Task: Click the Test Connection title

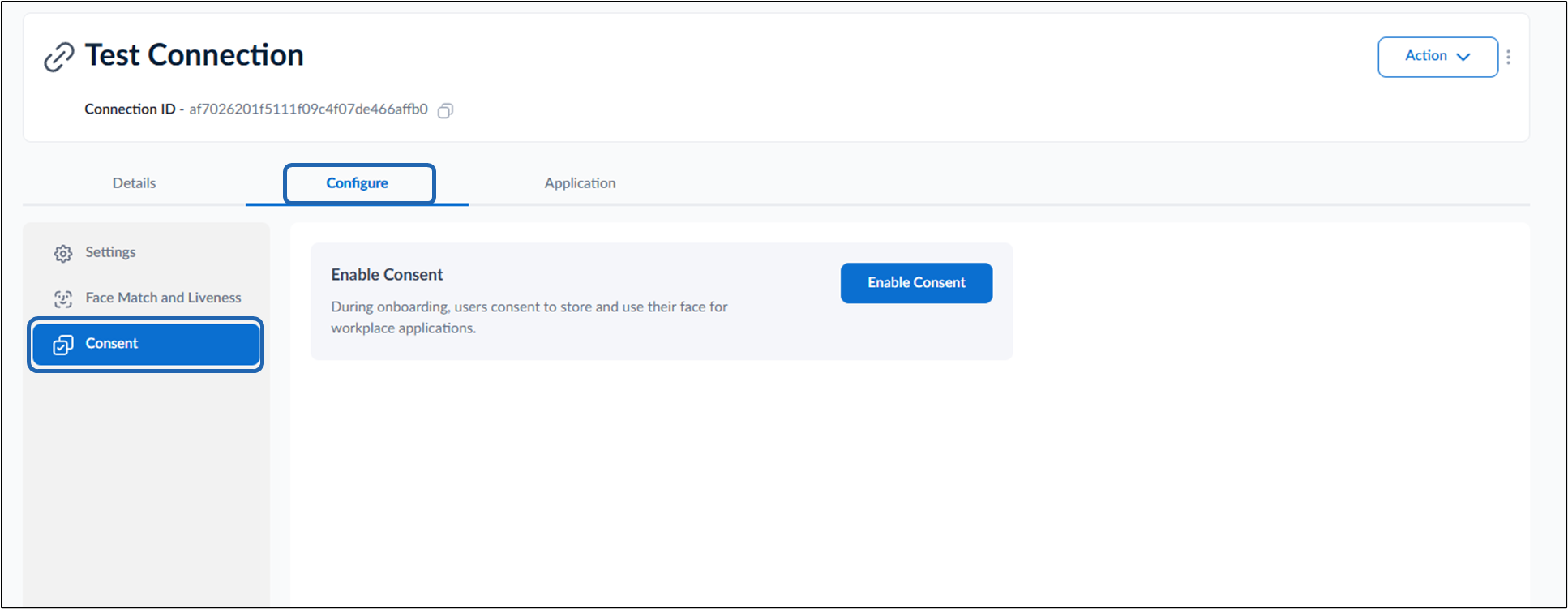Action: 195,55
